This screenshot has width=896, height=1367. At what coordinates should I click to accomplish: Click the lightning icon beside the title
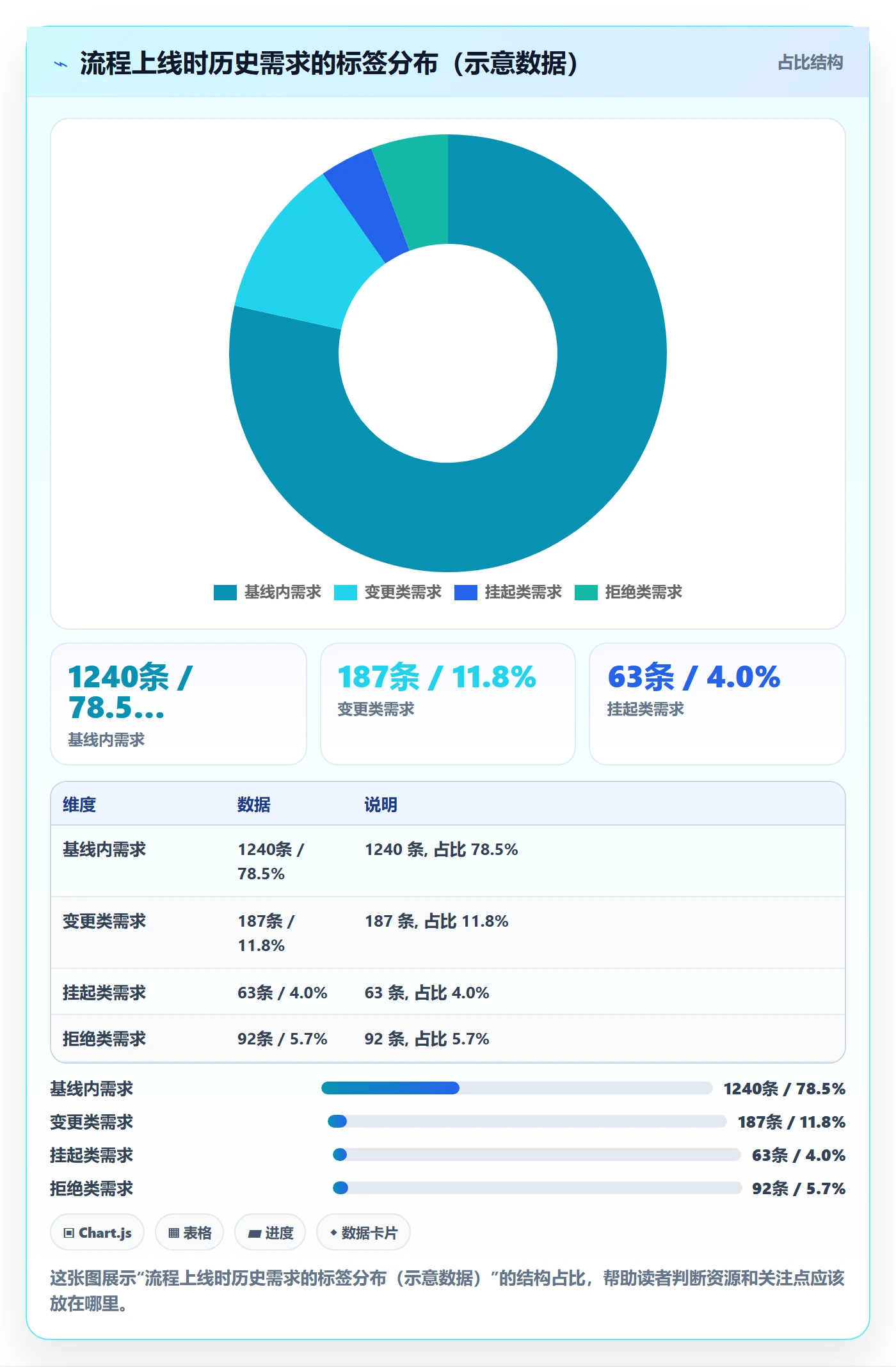tap(61, 64)
